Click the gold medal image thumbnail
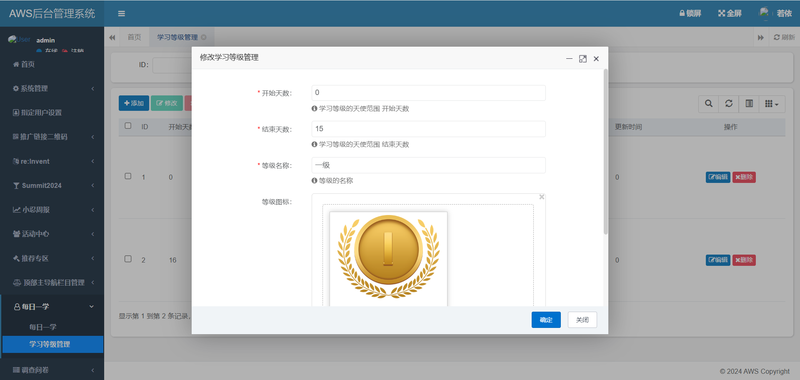This screenshot has height=380, width=800. pyautogui.click(x=388, y=258)
